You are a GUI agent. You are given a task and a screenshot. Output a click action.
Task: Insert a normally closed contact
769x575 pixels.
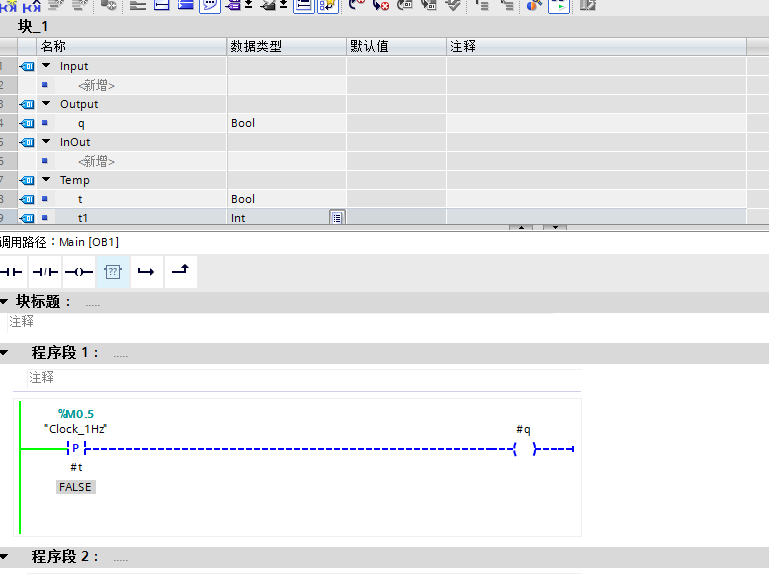[45, 272]
